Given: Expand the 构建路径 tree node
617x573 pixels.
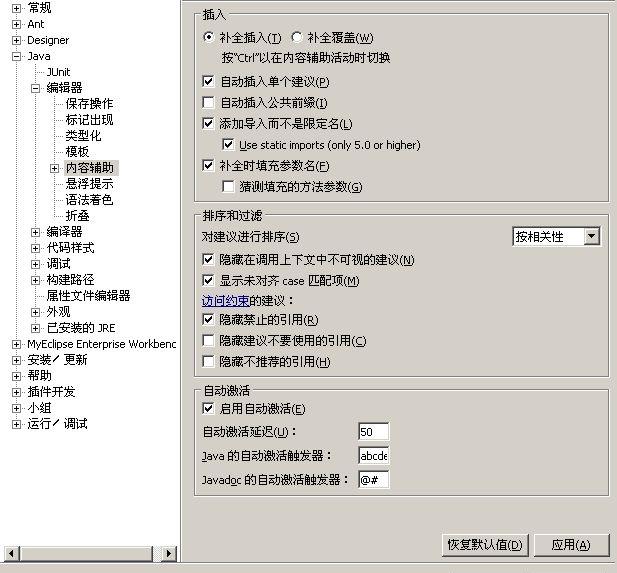Looking at the screenshot, I should coord(35,280).
